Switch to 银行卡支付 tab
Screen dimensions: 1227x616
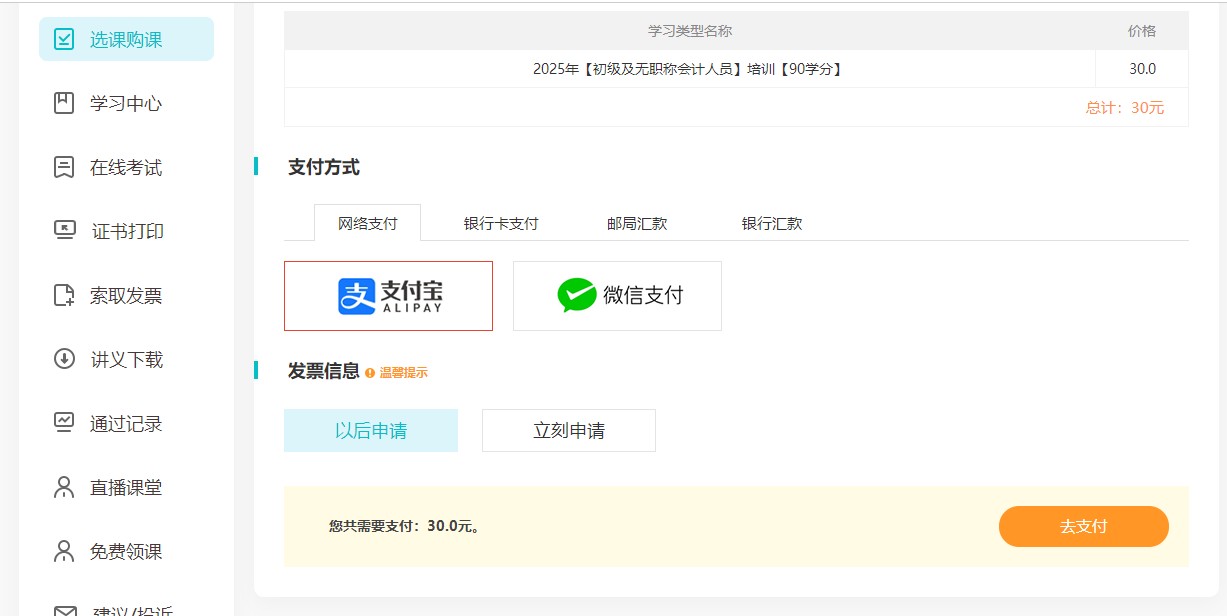[501, 223]
